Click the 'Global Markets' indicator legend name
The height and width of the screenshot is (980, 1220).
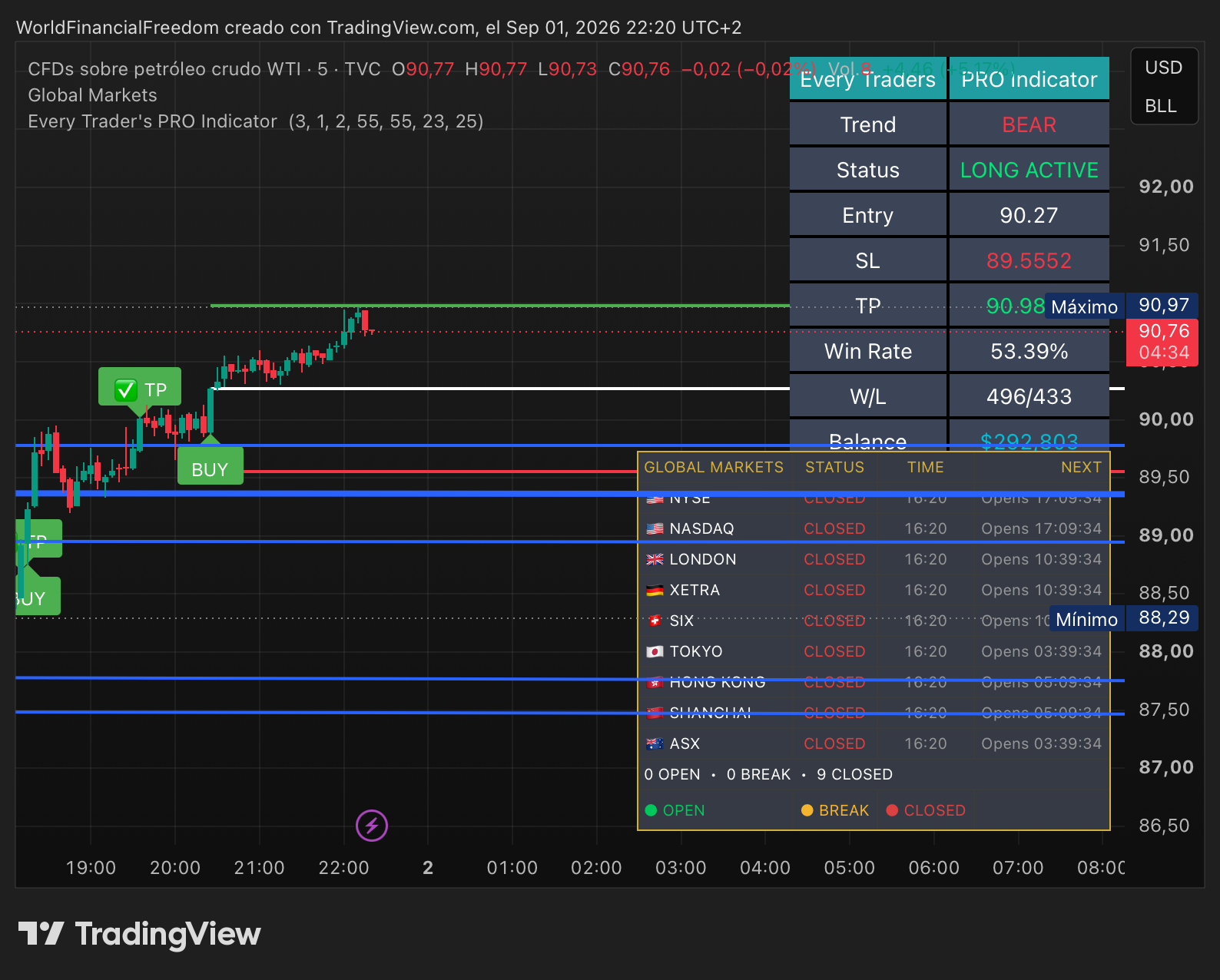[x=92, y=95]
